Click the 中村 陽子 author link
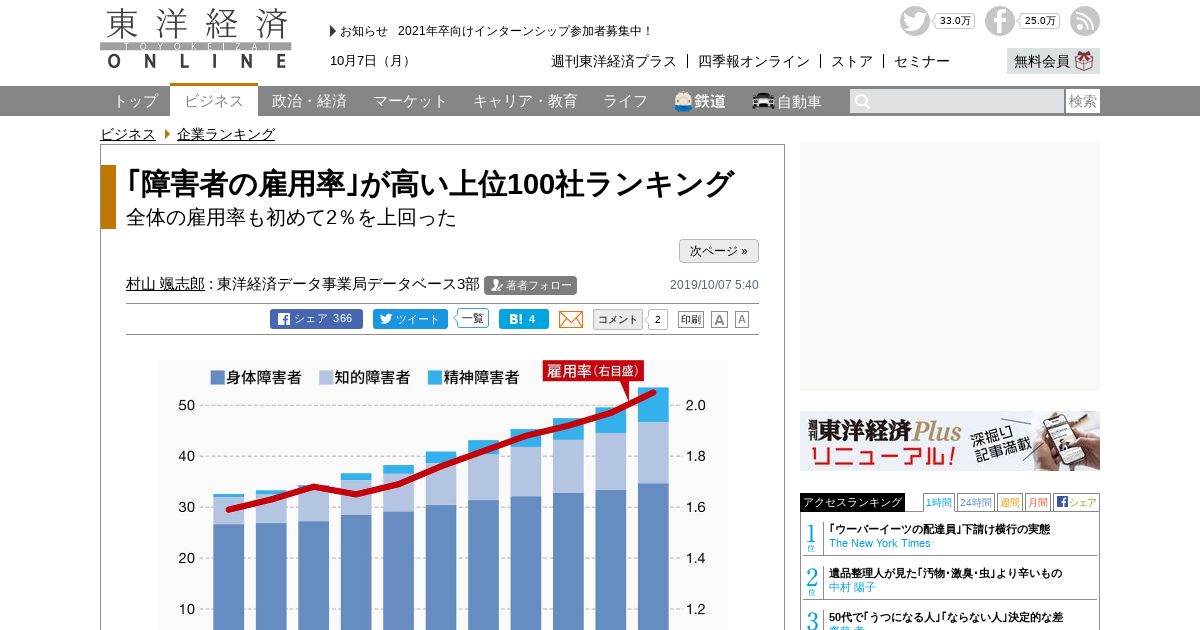1200x630 pixels. click(852, 587)
